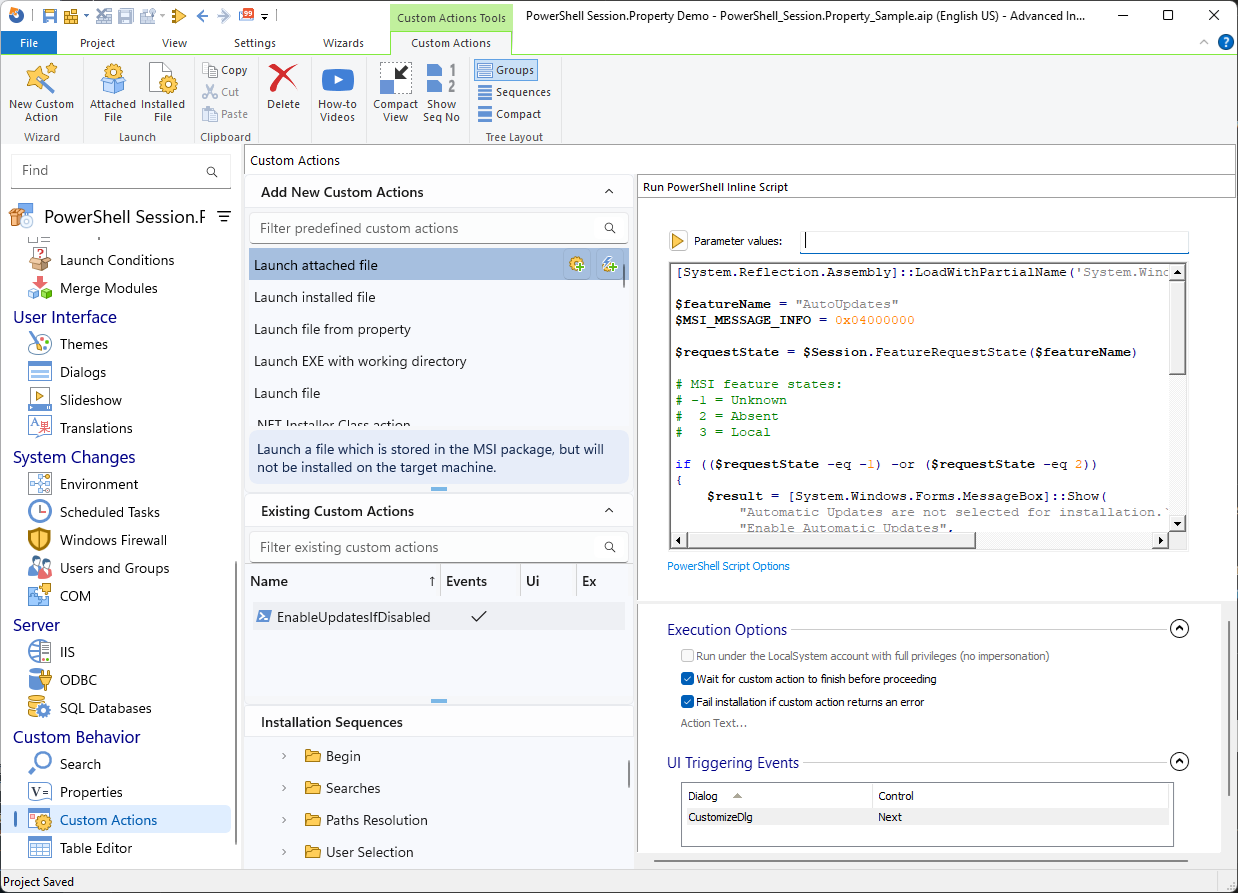Open project view options beside PowerShell Session title
The image size is (1238, 893).
pos(224,216)
